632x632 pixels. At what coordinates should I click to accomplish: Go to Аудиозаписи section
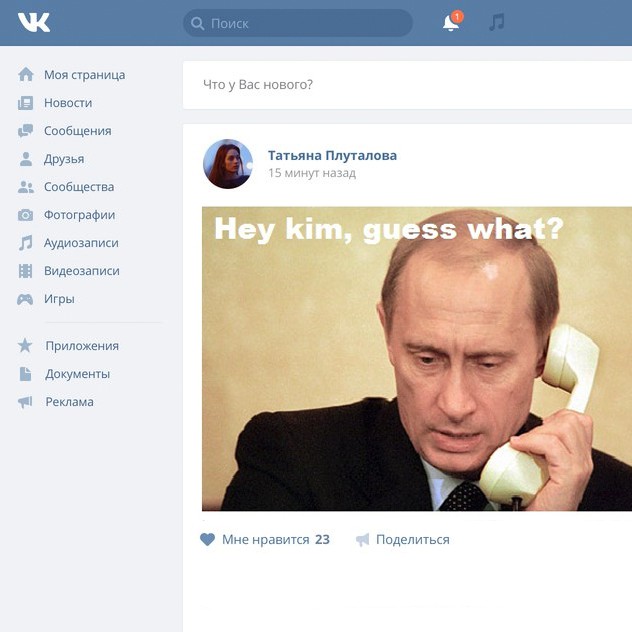click(81, 243)
